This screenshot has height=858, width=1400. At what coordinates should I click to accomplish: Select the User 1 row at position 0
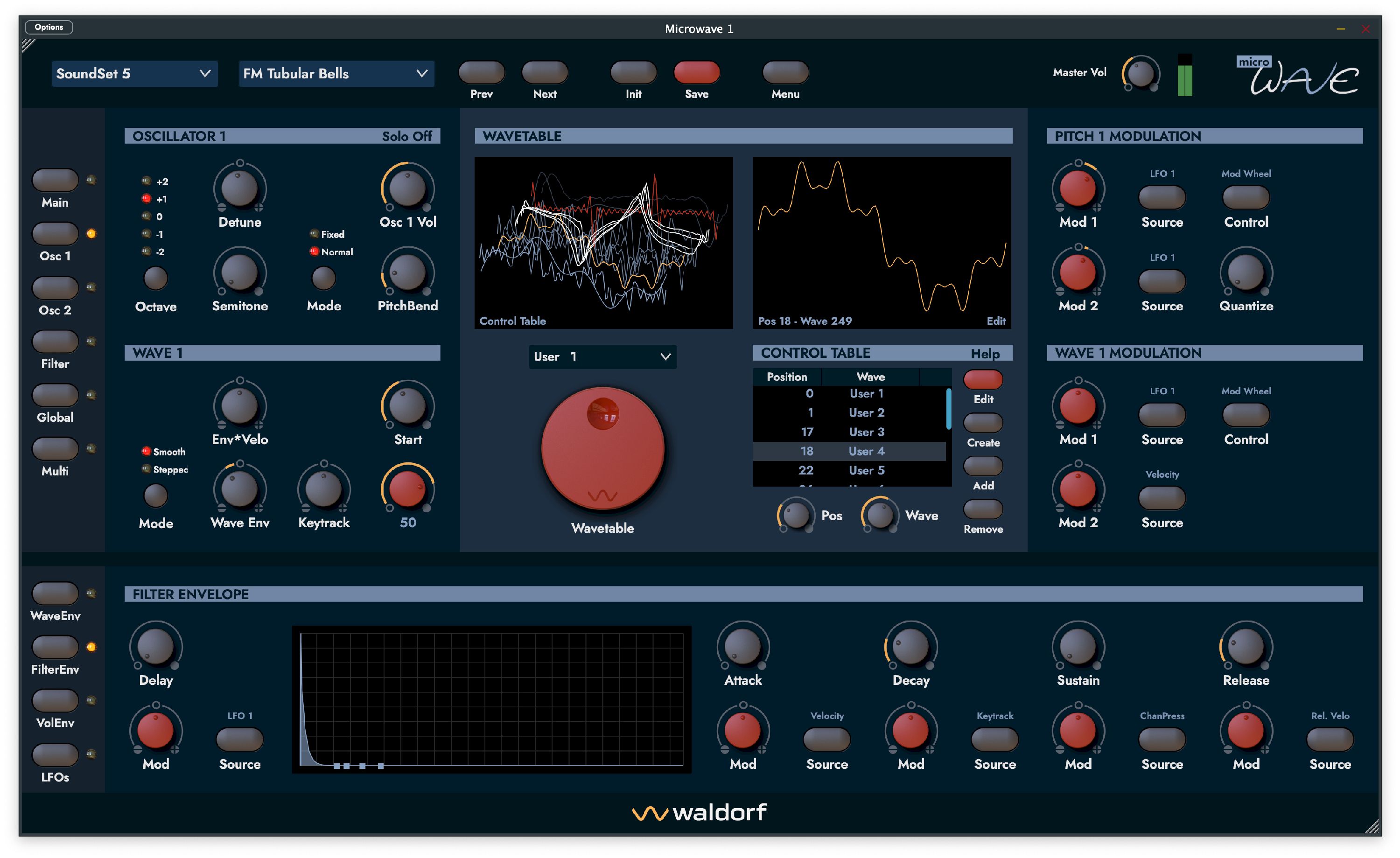(x=849, y=394)
